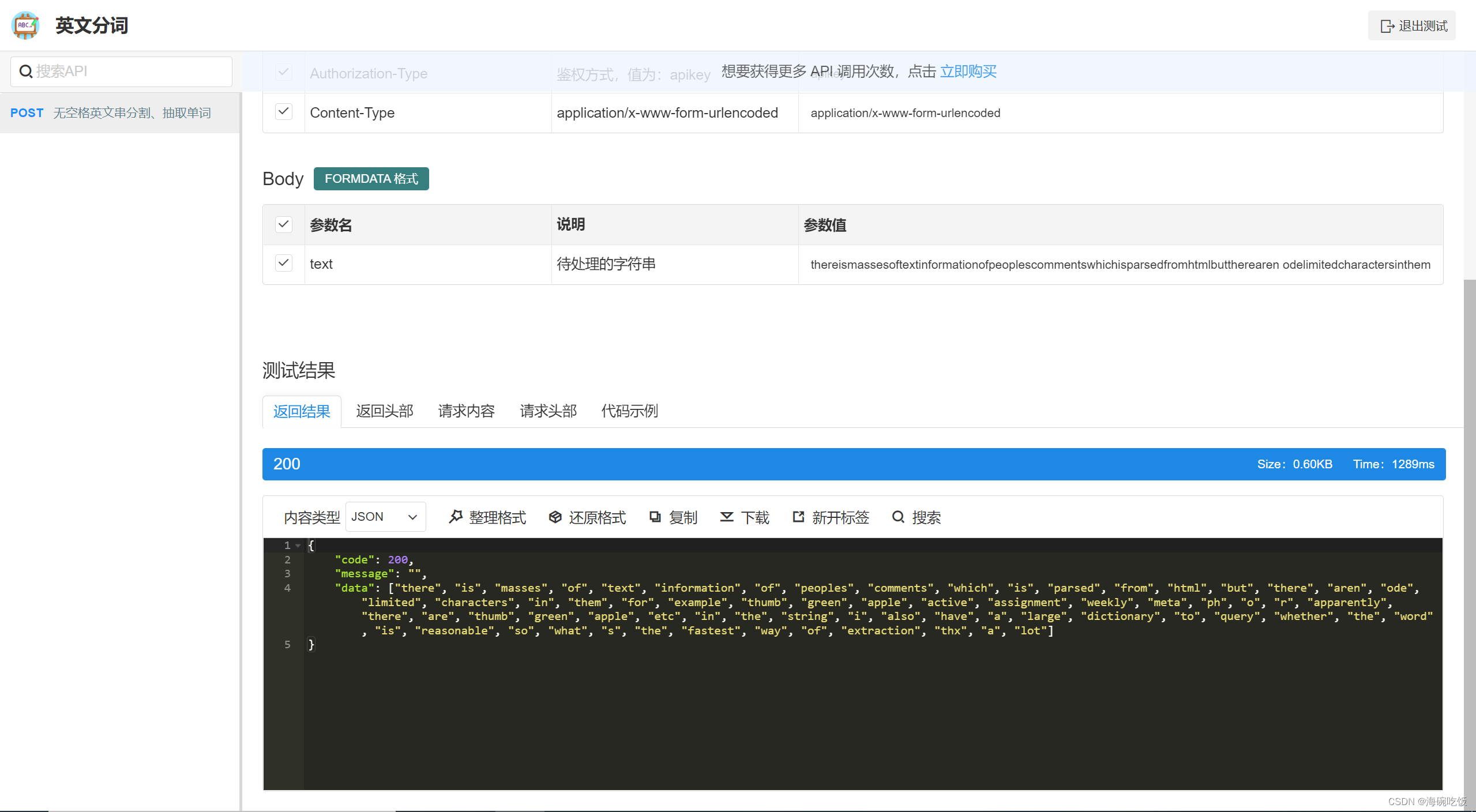Open response in new tab via 新开标签 icon
The image size is (1476, 812).
point(798,517)
